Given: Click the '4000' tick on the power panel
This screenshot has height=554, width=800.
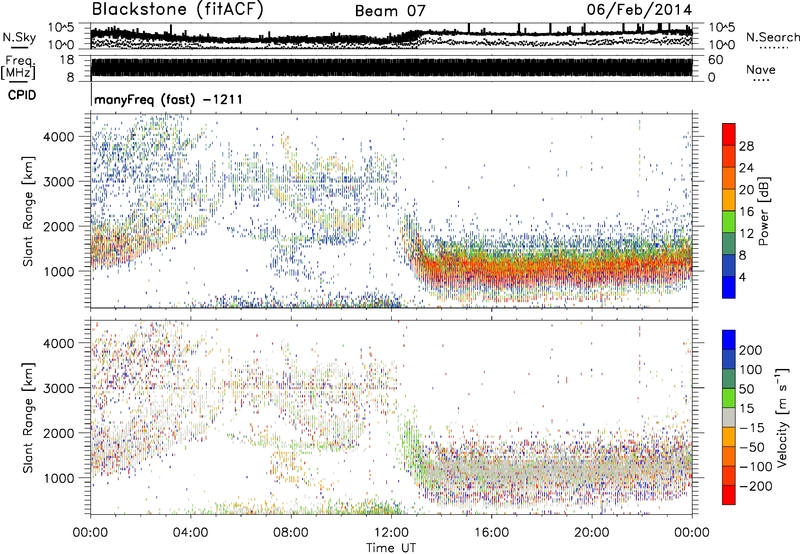Looking at the screenshot, I should [58, 137].
